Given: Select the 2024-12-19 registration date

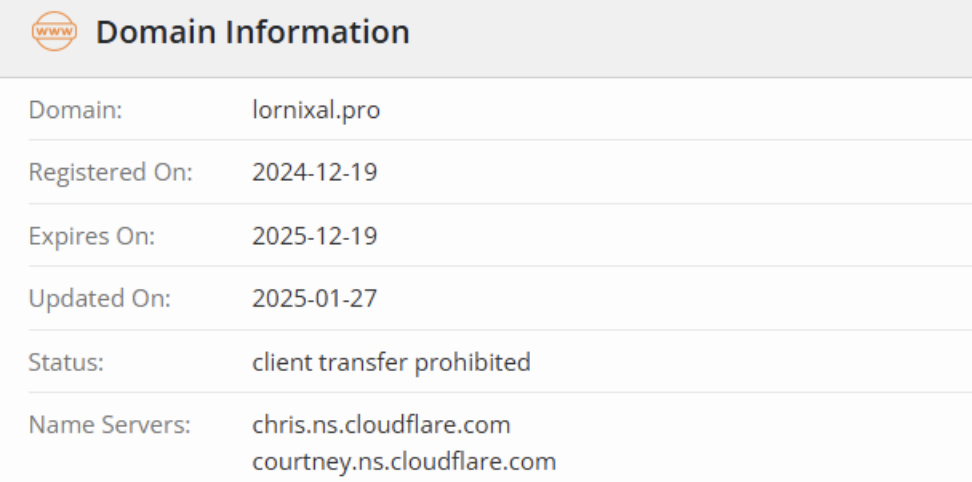Looking at the screenshot, I should coord(315,172).
